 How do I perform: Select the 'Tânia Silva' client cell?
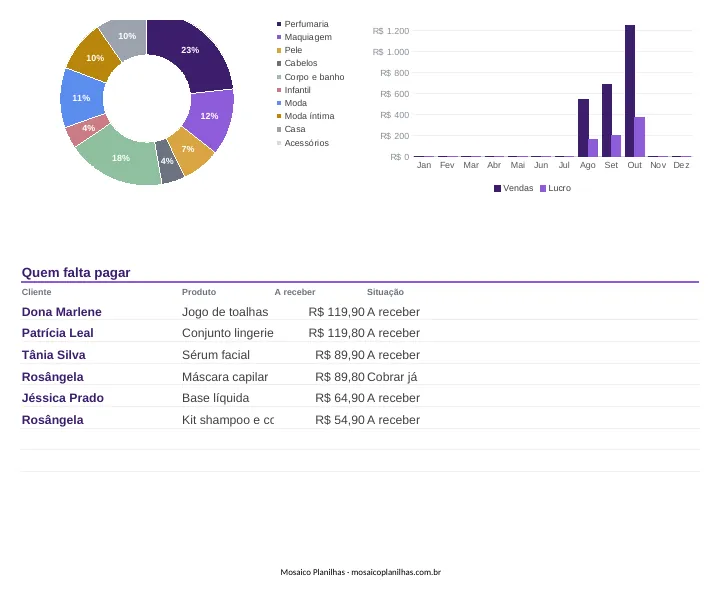(x=53, y=355)
